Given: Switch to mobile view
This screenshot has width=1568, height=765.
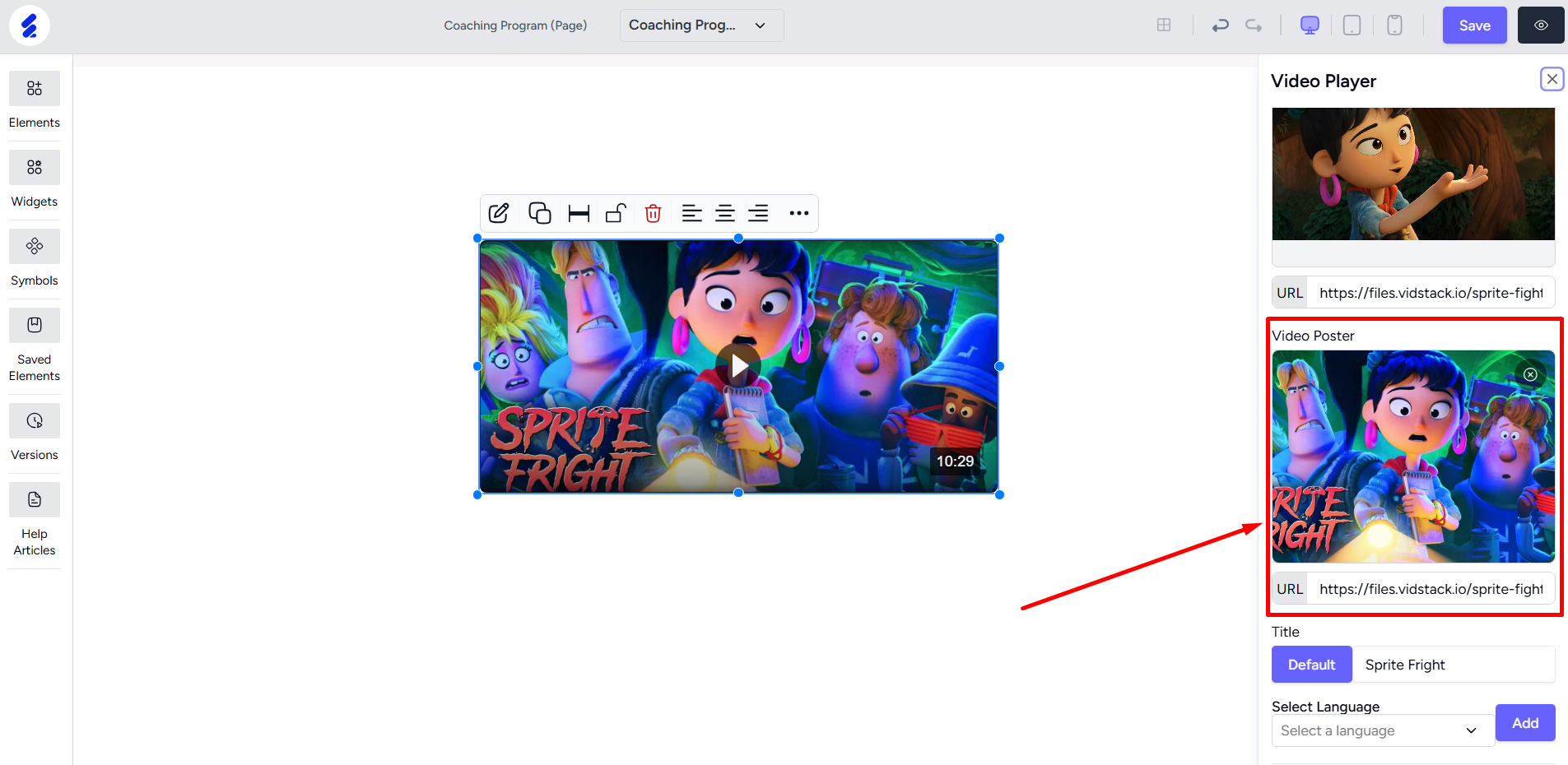Looking at the screenshot, I should pyautogui.click(x=1394, y=25).
